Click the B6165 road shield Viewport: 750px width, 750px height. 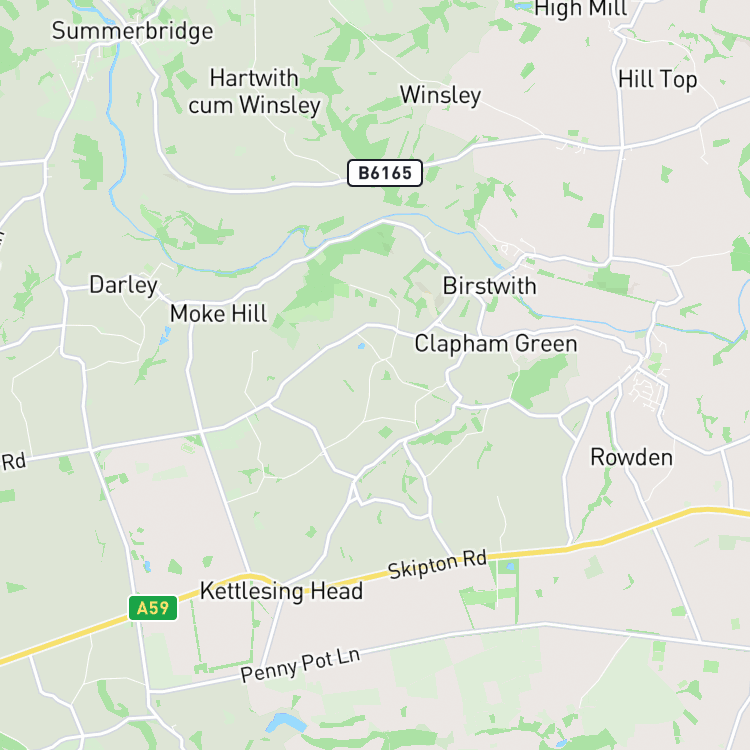point(385,173)
